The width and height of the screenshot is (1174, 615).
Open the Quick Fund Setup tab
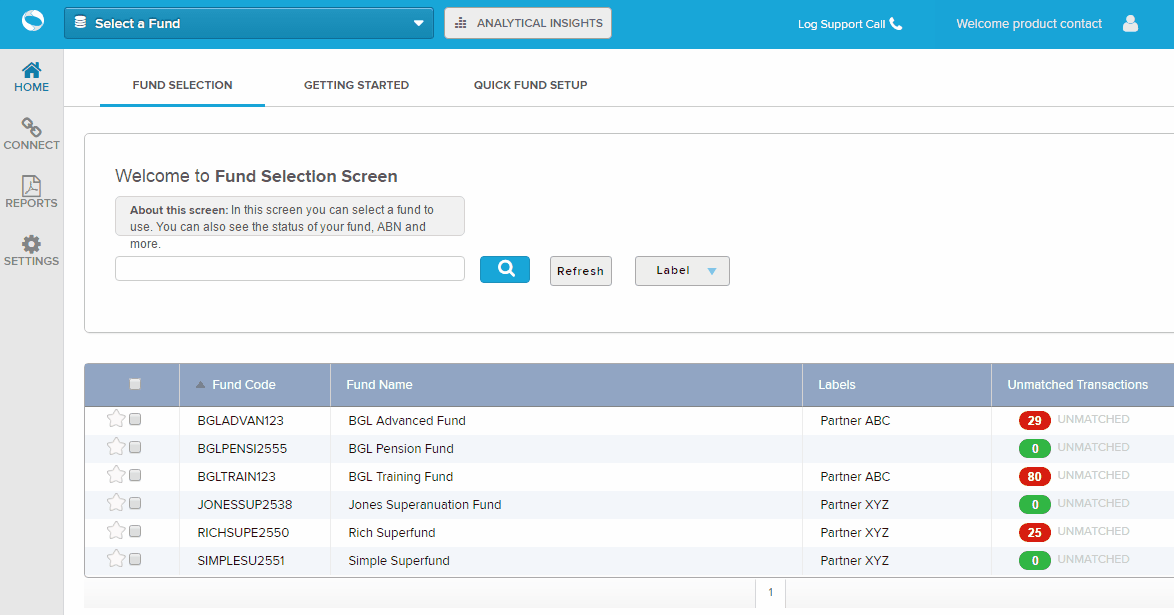coord(530,85)
